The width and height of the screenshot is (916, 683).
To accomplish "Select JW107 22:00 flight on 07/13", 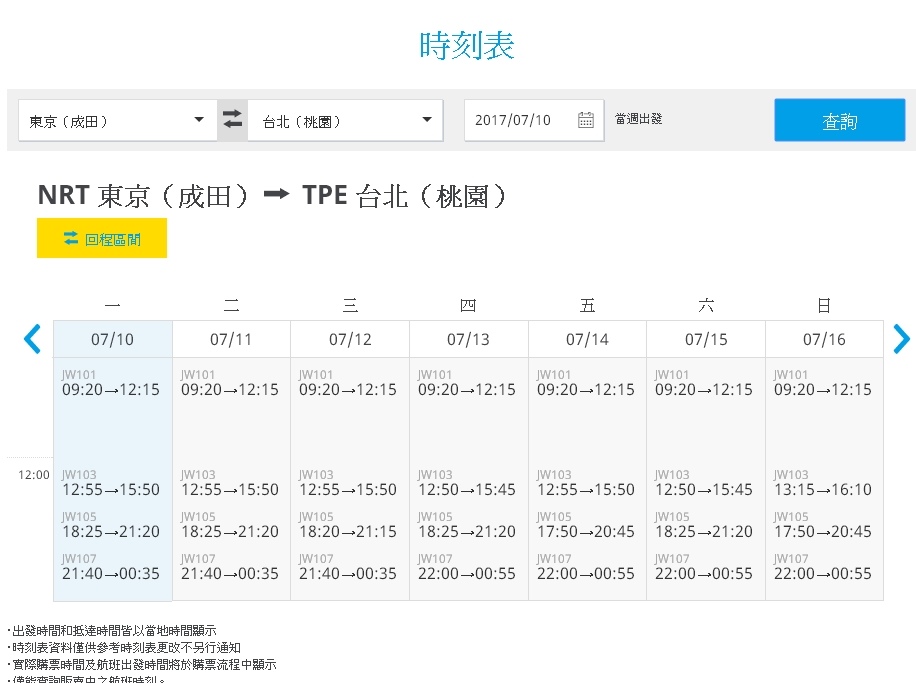I will coord(467,567).
